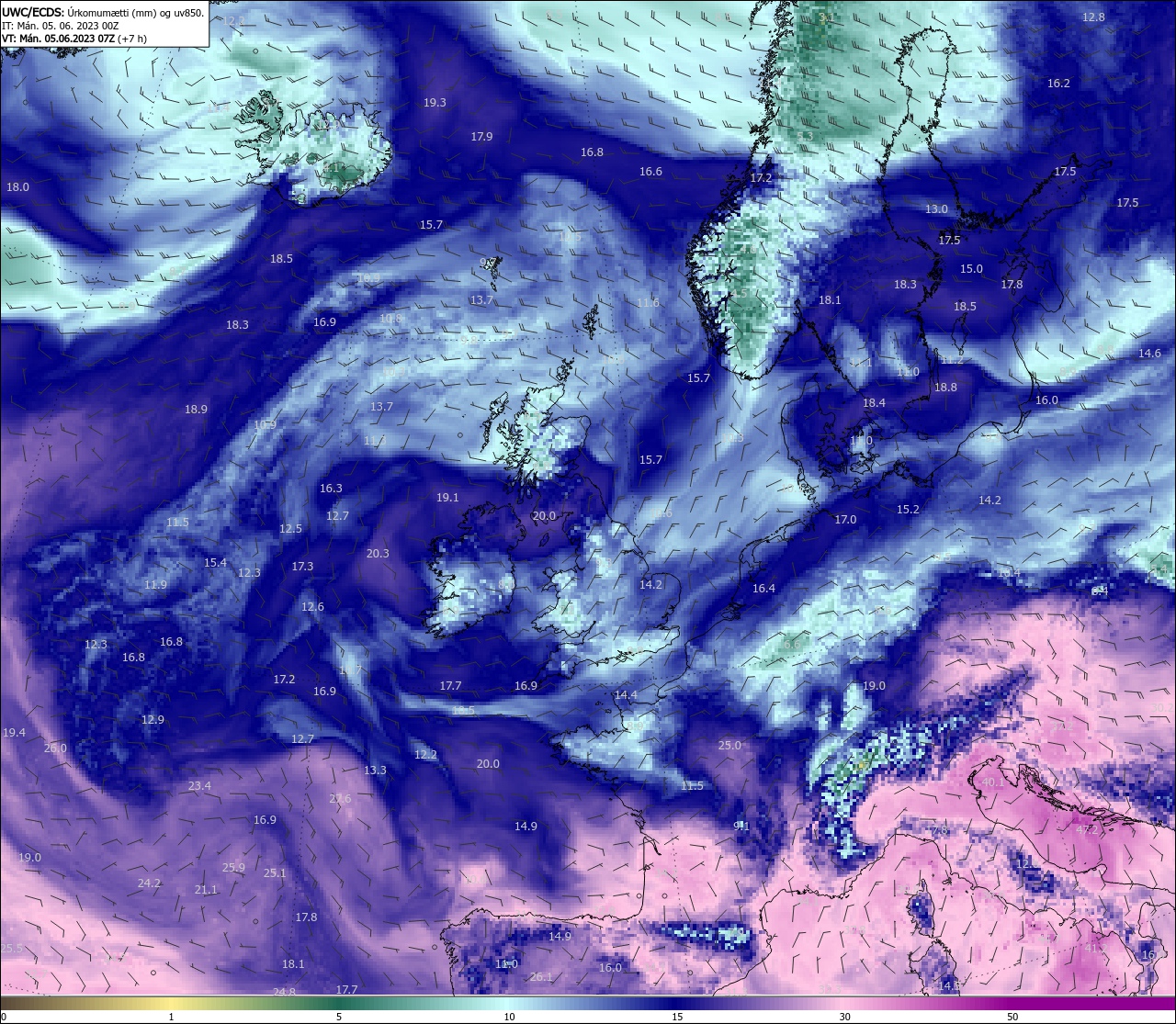Click the legend tick label '5'
Image resolution: width=1176 pixels, height=1024 pixels.
pyautogui.click(x=339, y=1017)
